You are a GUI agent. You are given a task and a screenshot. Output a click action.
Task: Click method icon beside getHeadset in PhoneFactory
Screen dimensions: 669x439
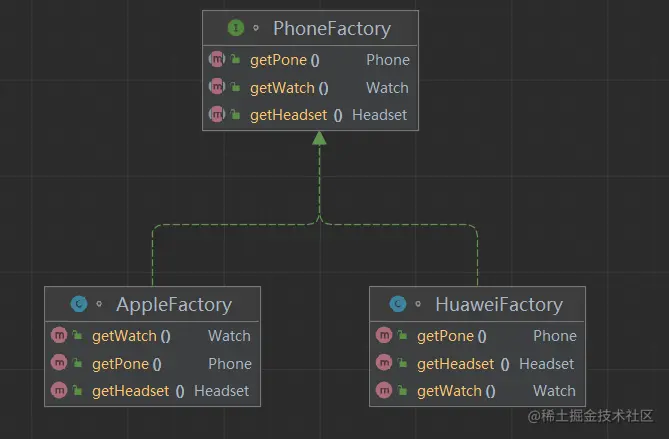[216, 115]
